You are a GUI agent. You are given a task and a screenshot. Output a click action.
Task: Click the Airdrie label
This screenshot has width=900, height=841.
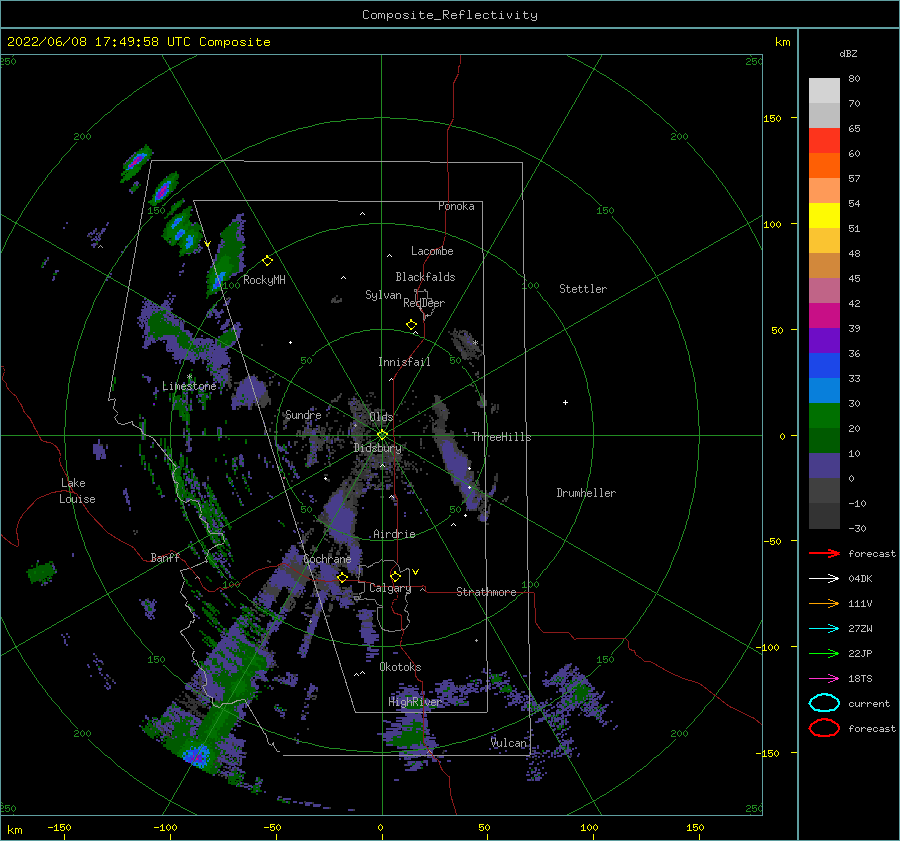[394, 534]
